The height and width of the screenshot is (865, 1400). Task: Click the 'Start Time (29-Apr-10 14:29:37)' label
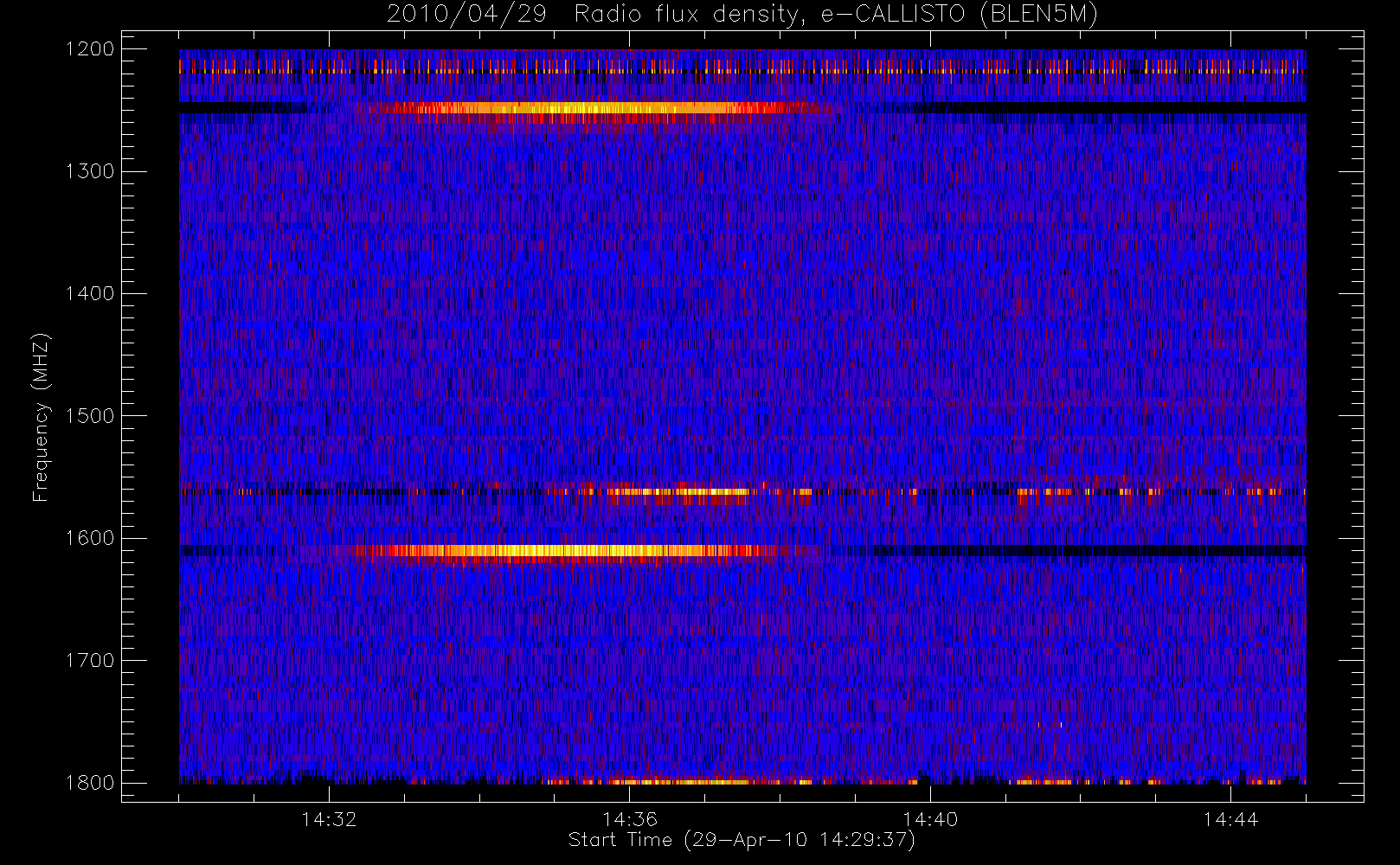point(742,840)
